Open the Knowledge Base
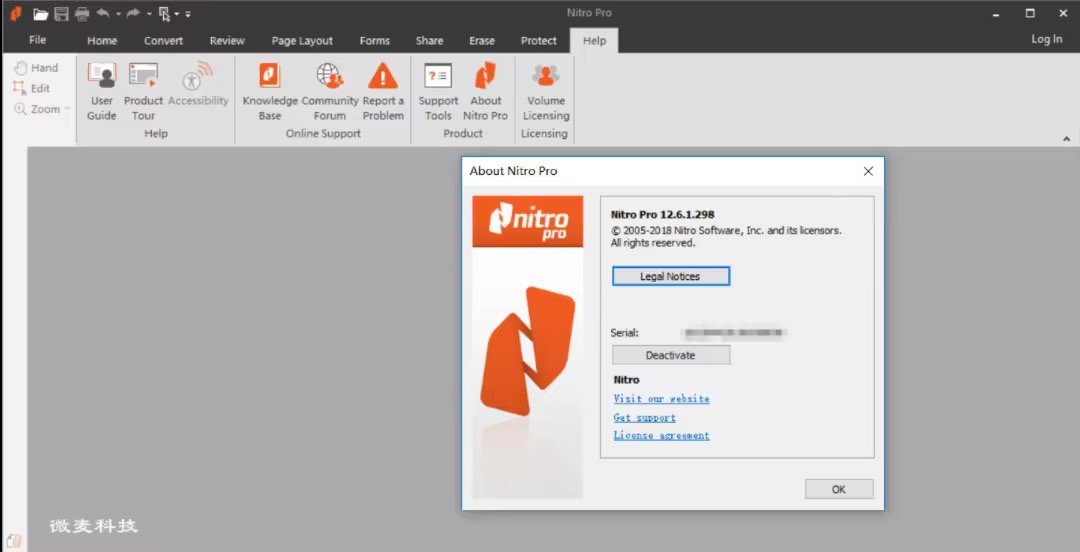The height and width of the screenshot is (552, 1080). pyautogui.click(x=270, y=90)
